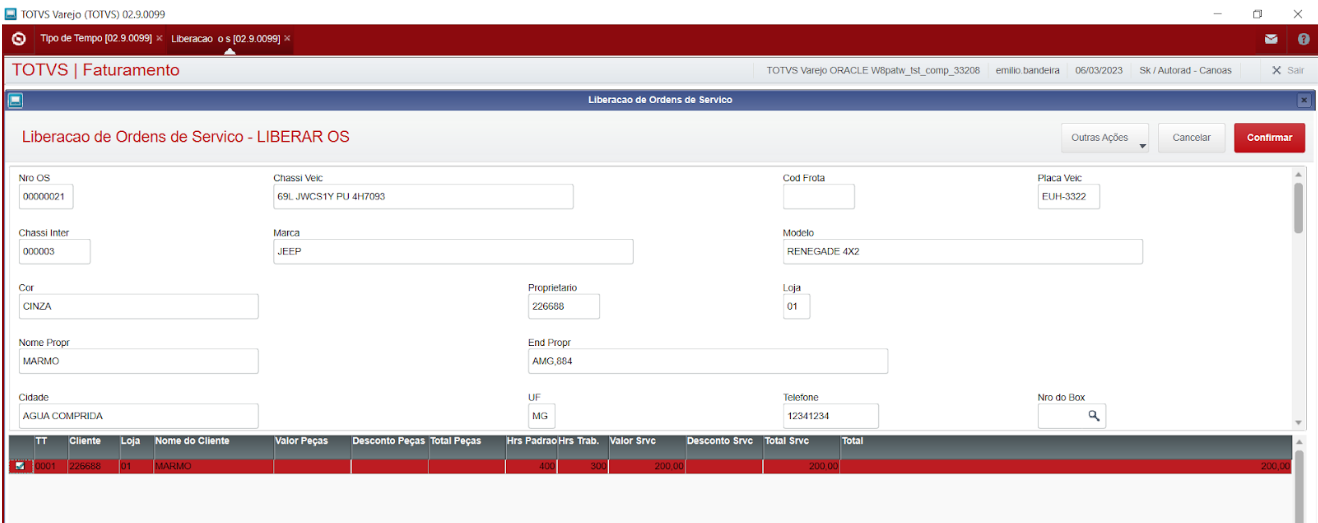Click the MARMO cell in the grid row

click(213, 466)
